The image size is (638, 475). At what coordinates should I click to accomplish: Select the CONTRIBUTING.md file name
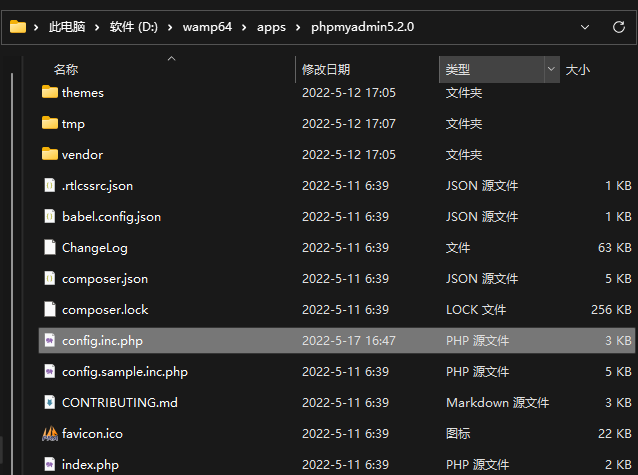(120, 403)
